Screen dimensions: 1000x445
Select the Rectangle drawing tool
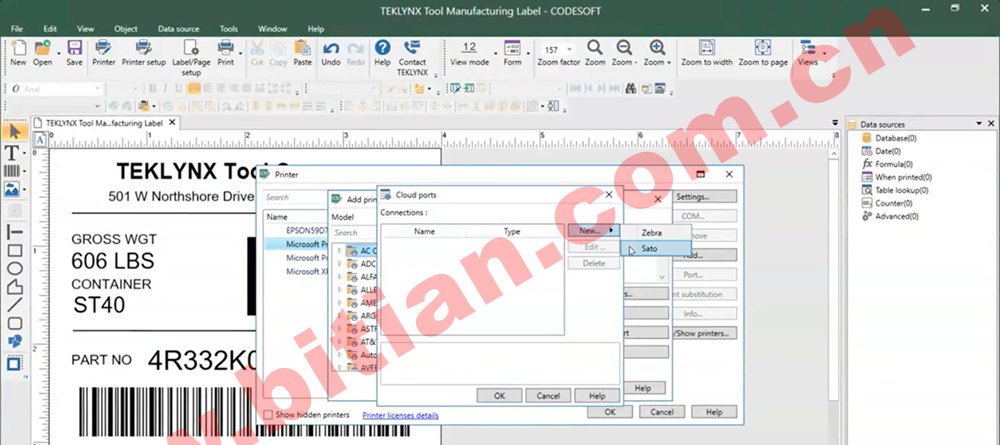tap(15, 251)
